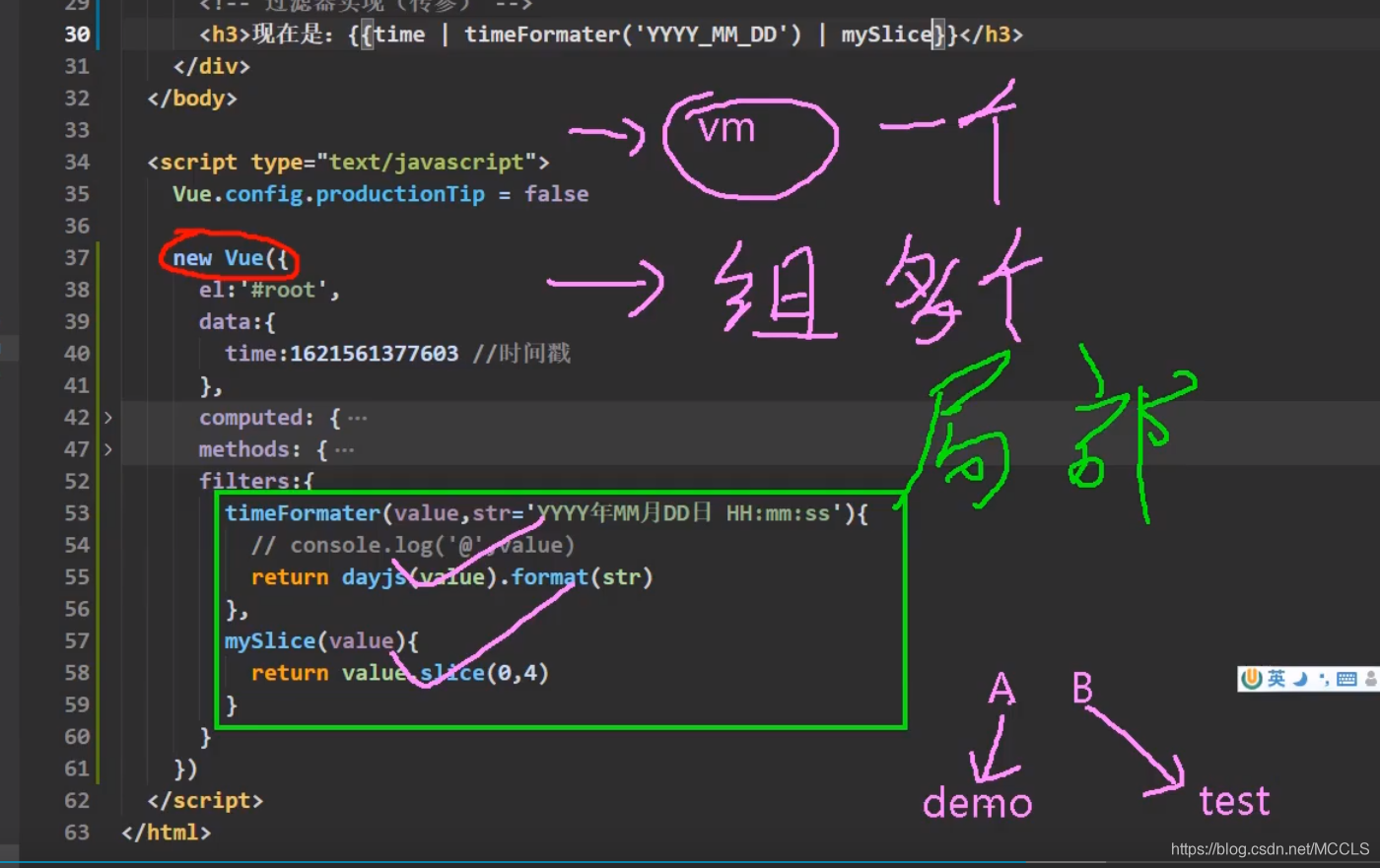Click 'filters:{' on line 52

tap(256, 482)
